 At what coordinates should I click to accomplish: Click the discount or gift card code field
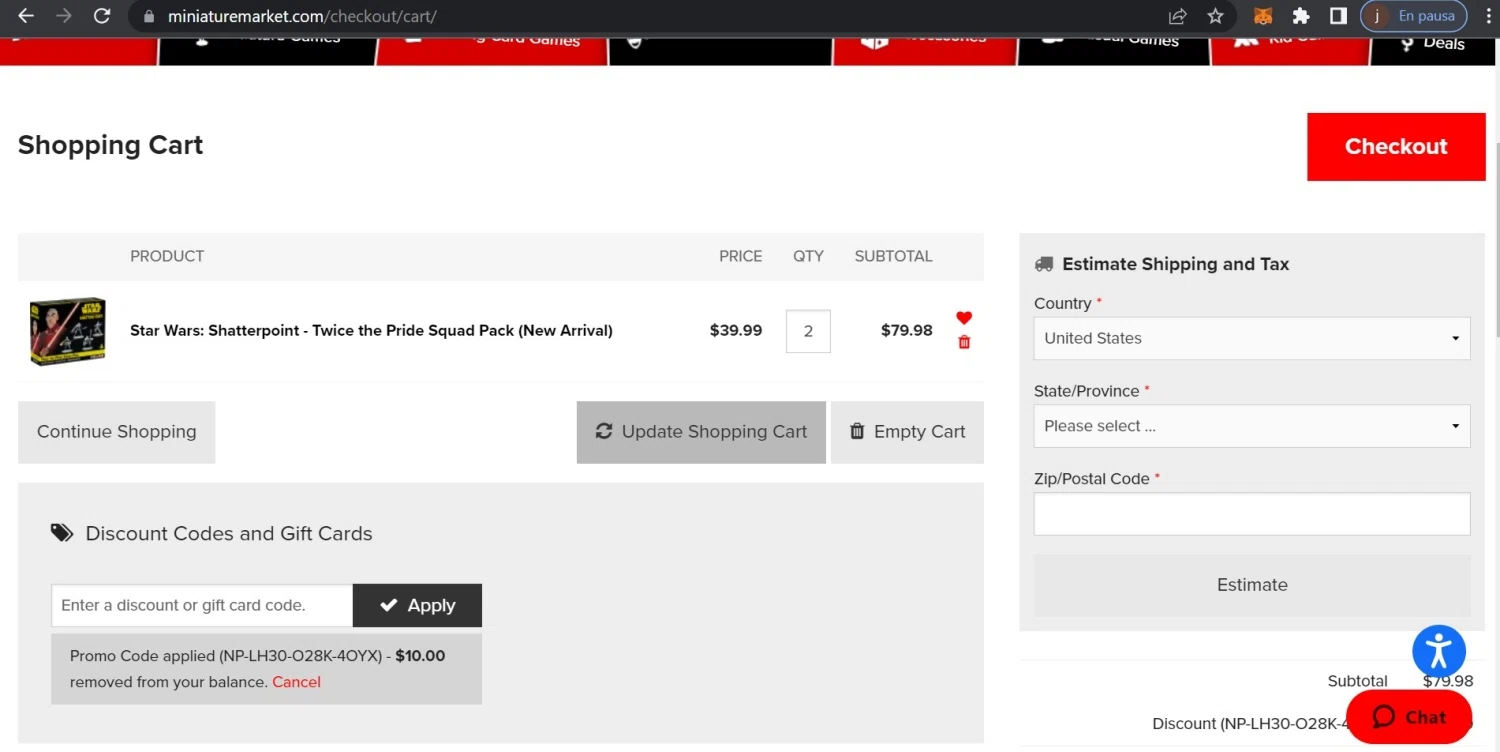click(202, 605)
